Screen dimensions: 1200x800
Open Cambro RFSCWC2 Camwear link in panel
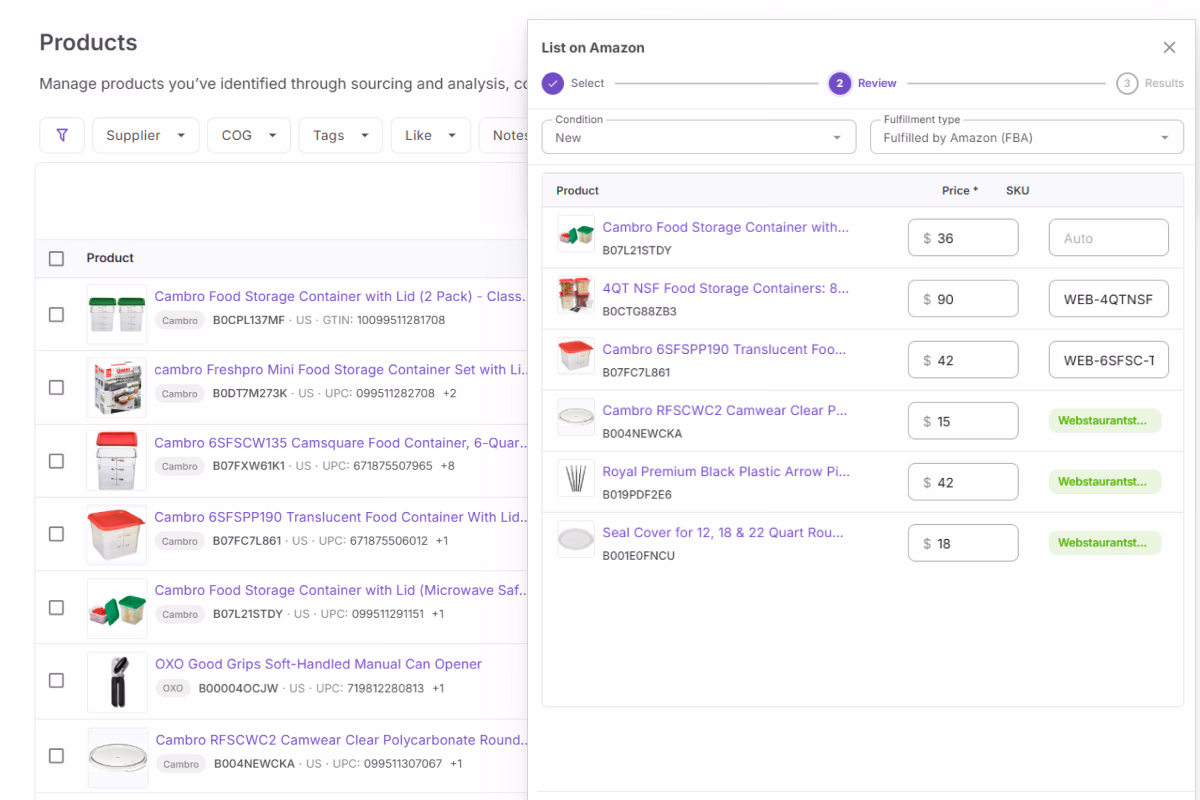pos(724,410)
